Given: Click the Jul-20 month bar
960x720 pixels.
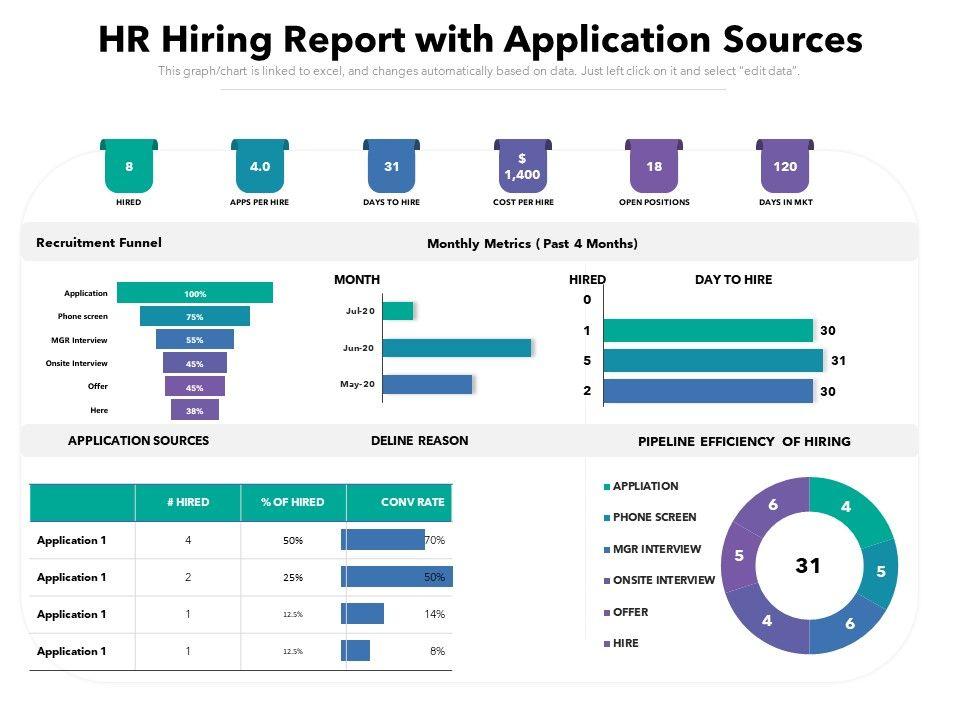Looking at the screenshot, I should [x=398, y=311].
